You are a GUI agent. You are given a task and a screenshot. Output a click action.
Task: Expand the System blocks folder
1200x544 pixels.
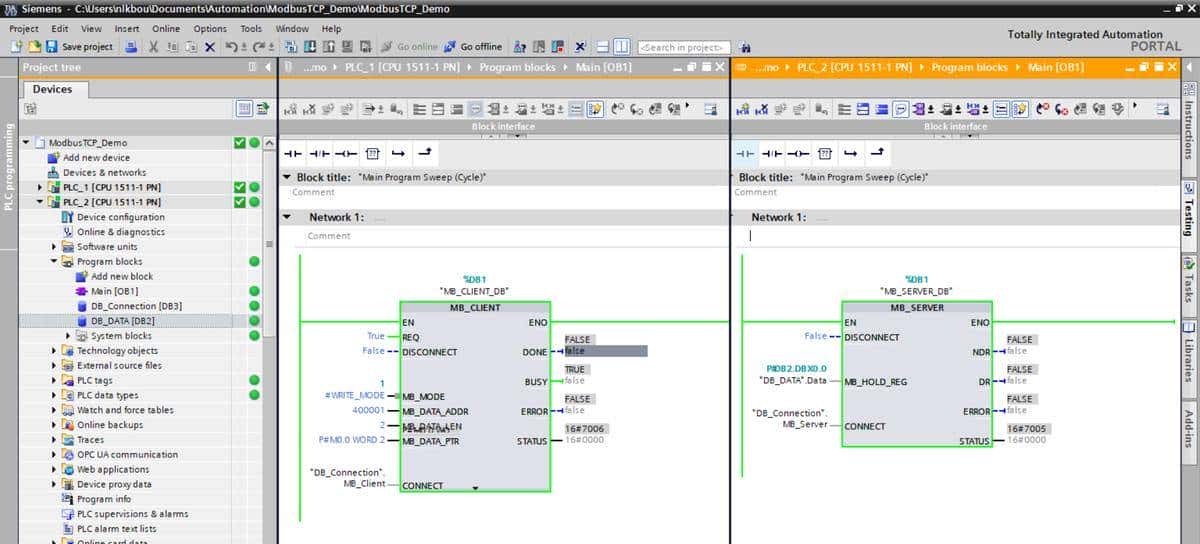click(69, 336)
